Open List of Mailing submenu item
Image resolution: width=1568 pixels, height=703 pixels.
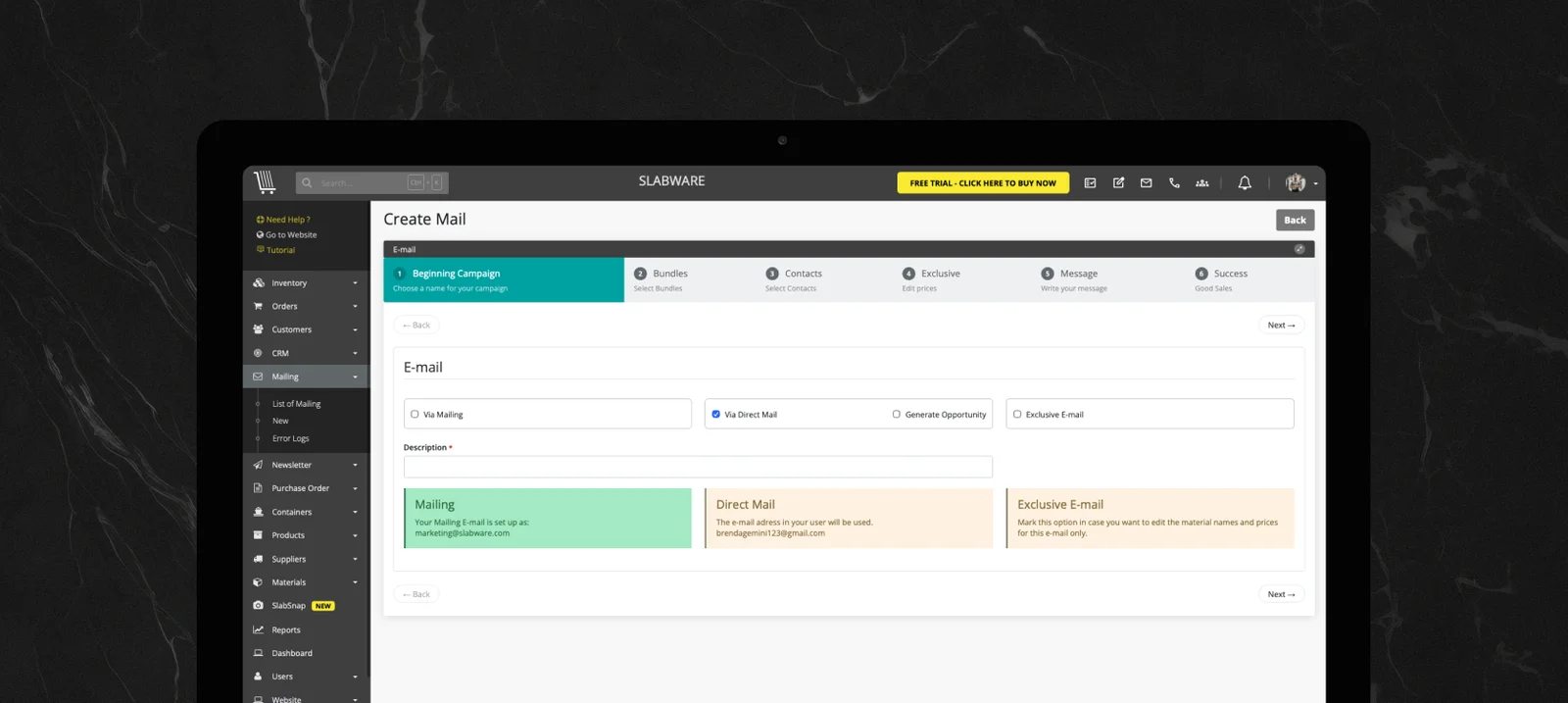(296, 404)
